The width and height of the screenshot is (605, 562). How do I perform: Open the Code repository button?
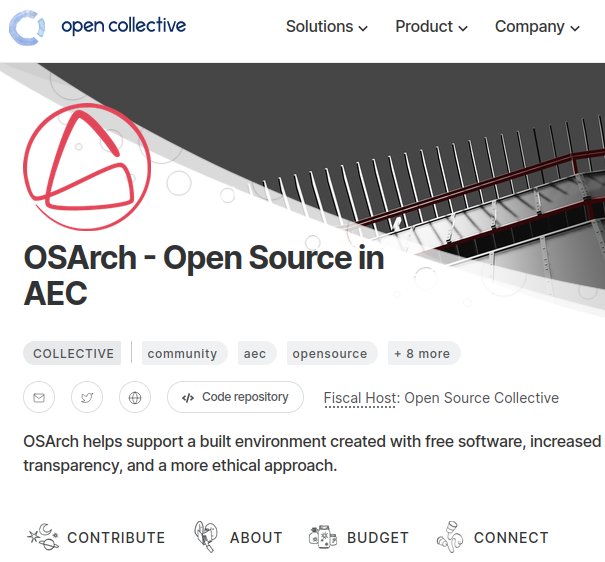235,397
